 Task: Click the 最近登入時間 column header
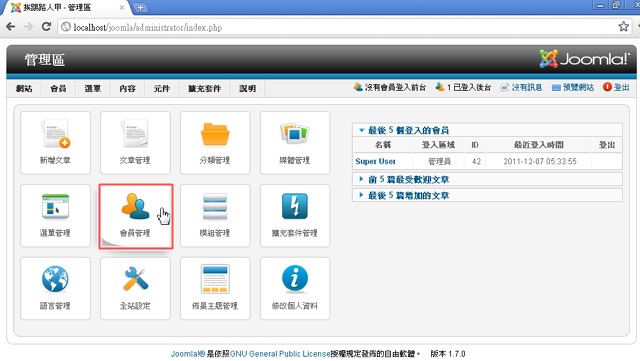click(539, 145)
